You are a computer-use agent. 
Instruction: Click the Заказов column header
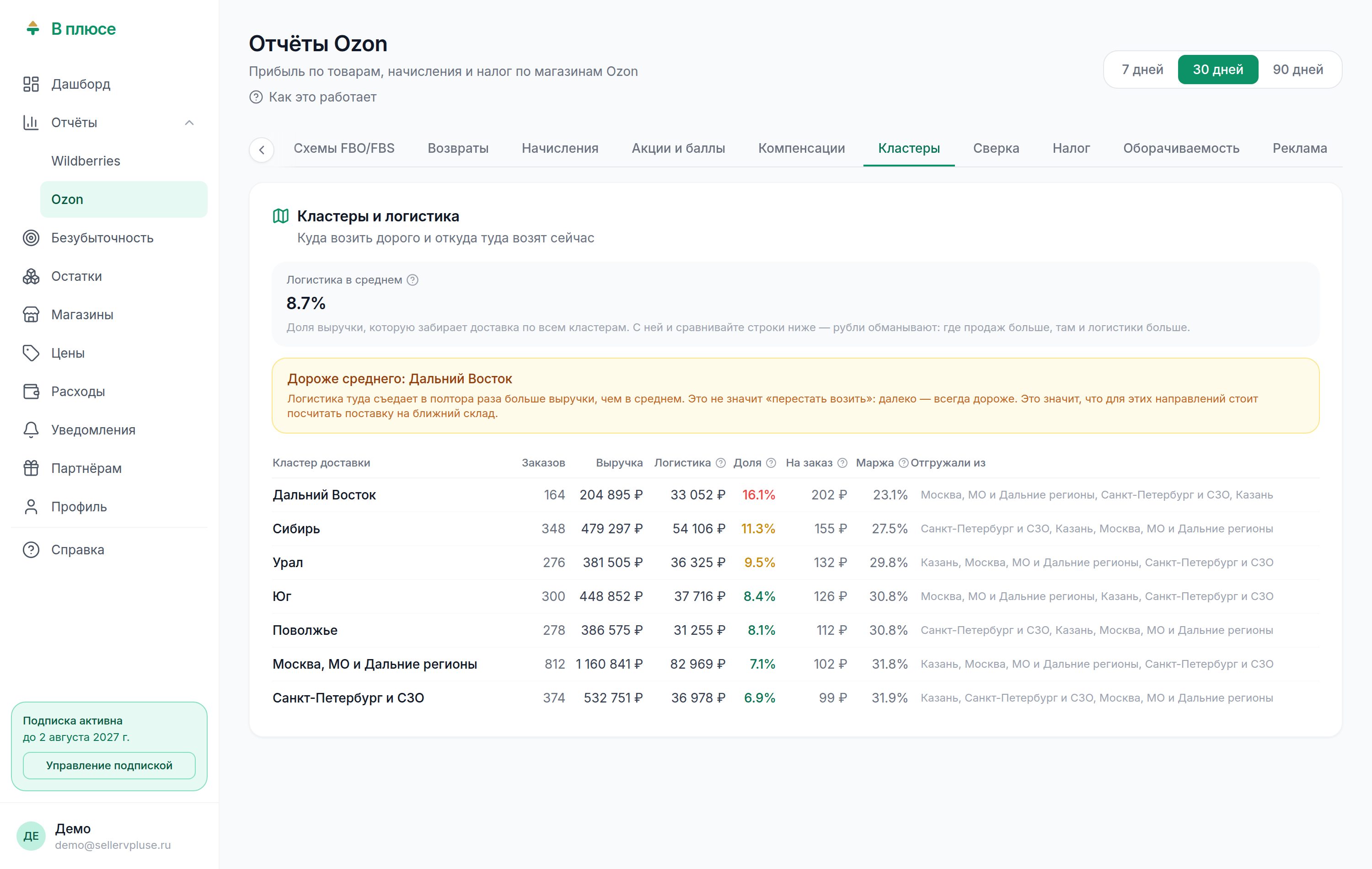tap(543, 463)
